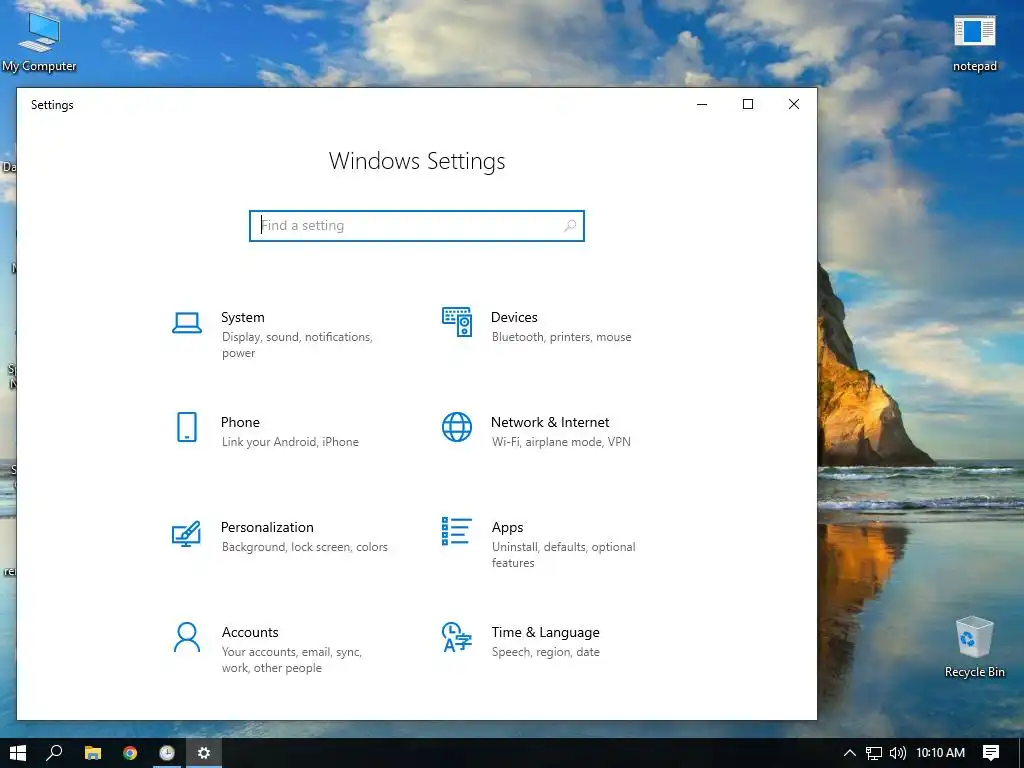This screenshot has width=1024, height=768.
Task: Open the Phone category title
Action: (240, 422)
